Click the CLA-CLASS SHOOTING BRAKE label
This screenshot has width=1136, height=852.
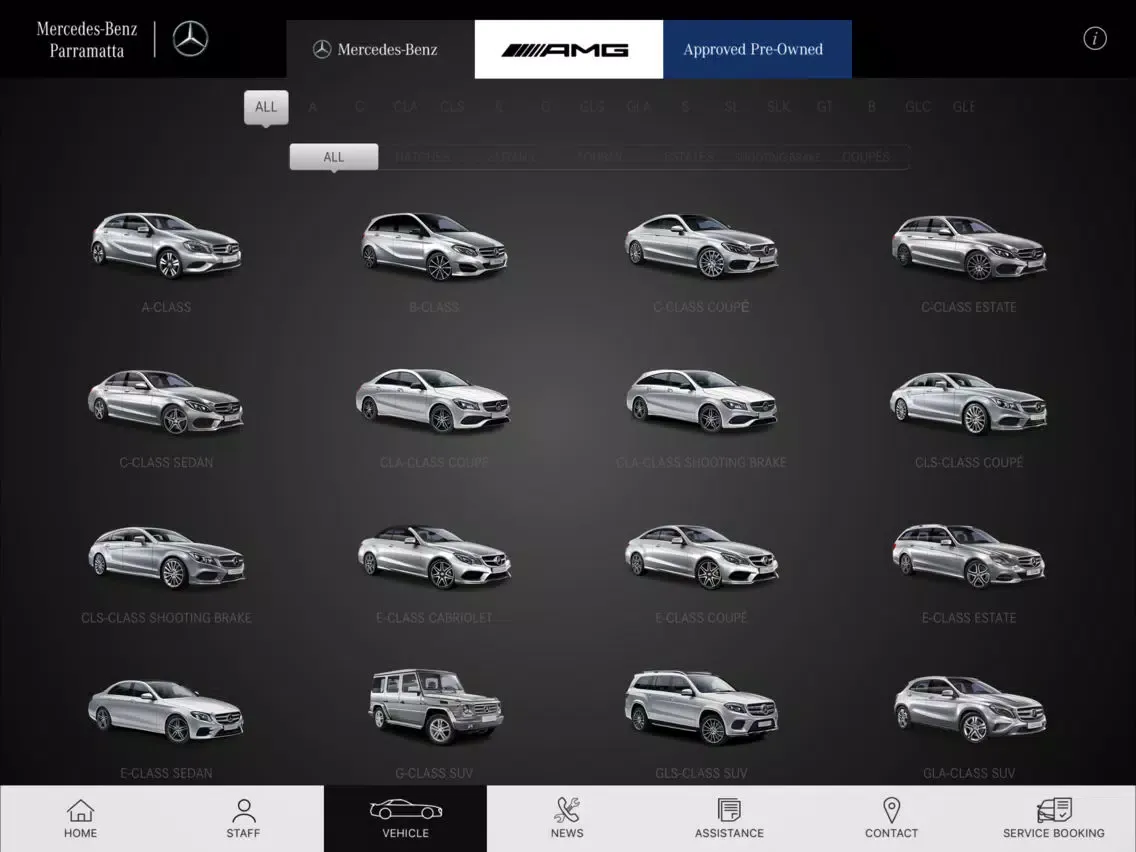(701, 462)
